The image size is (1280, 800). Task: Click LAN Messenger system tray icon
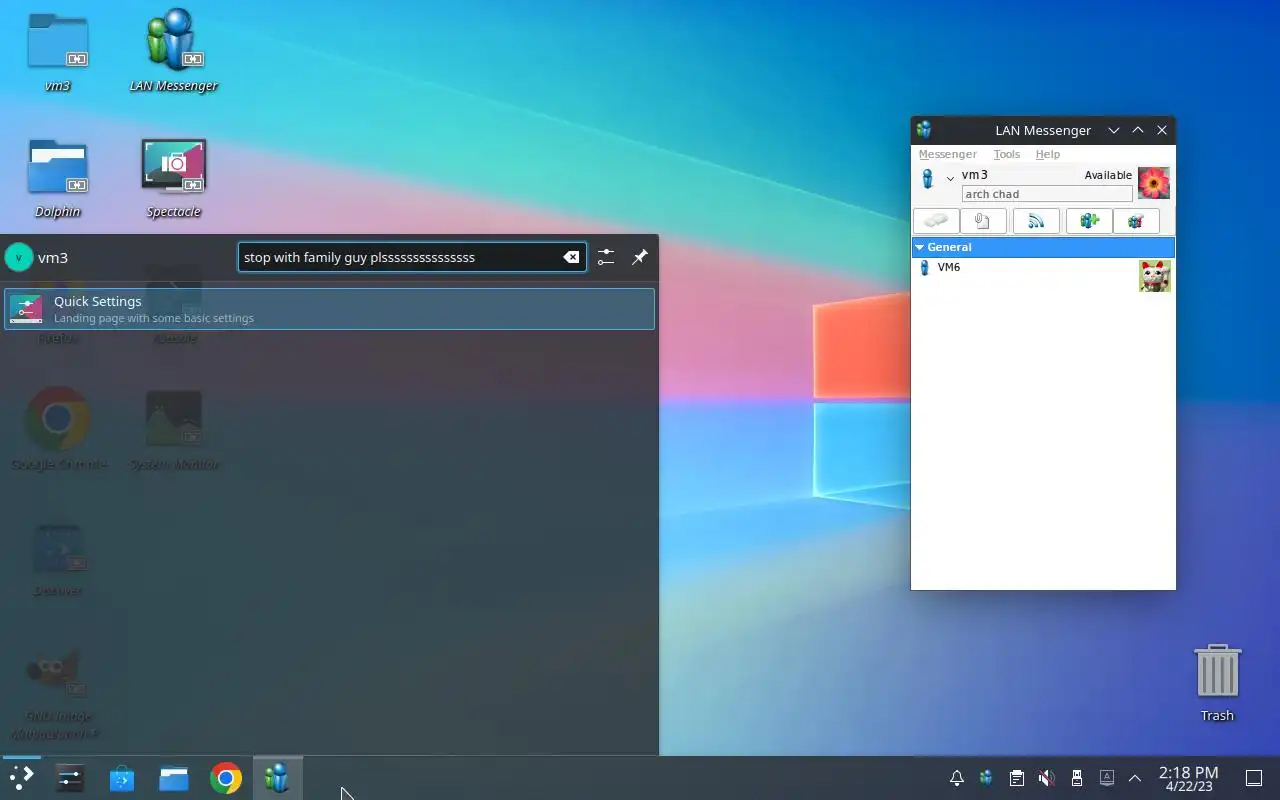[986, 778]
